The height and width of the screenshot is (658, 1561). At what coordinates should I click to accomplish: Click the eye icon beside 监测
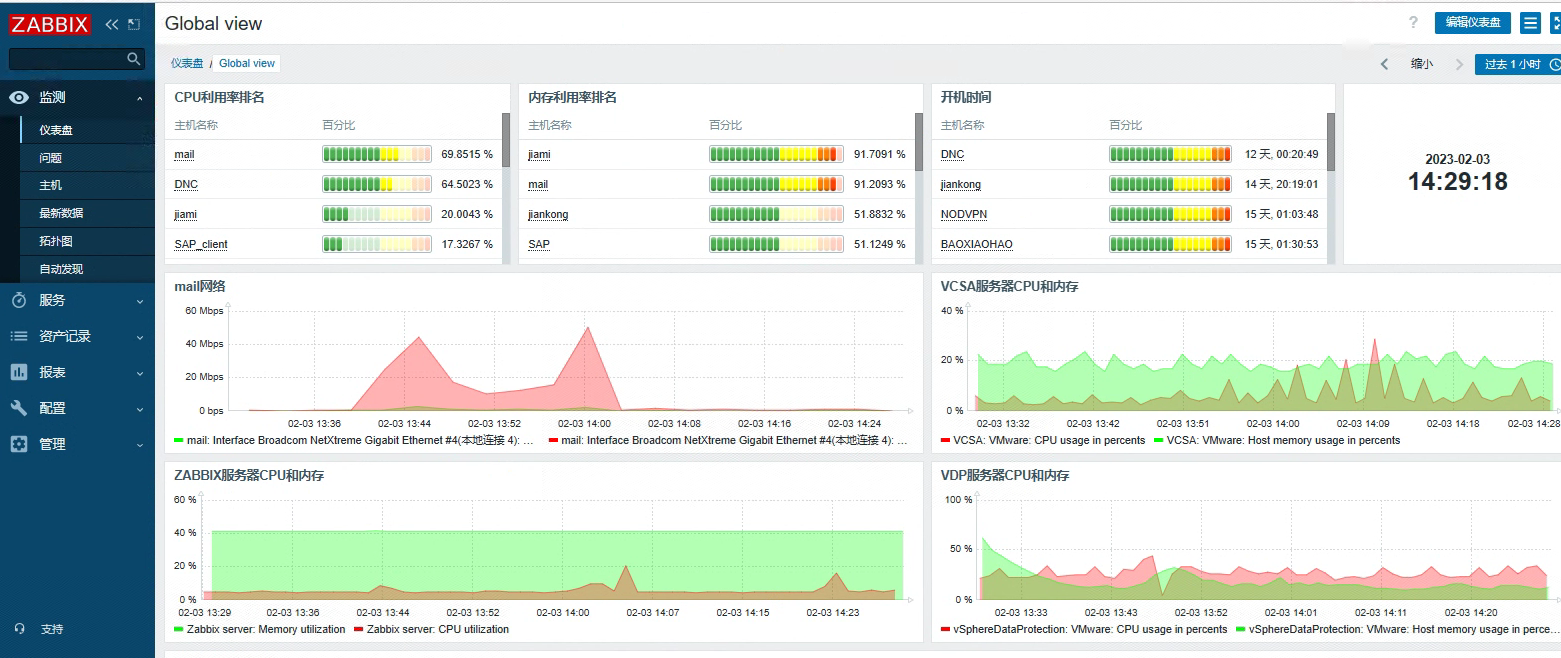(19, 97)
